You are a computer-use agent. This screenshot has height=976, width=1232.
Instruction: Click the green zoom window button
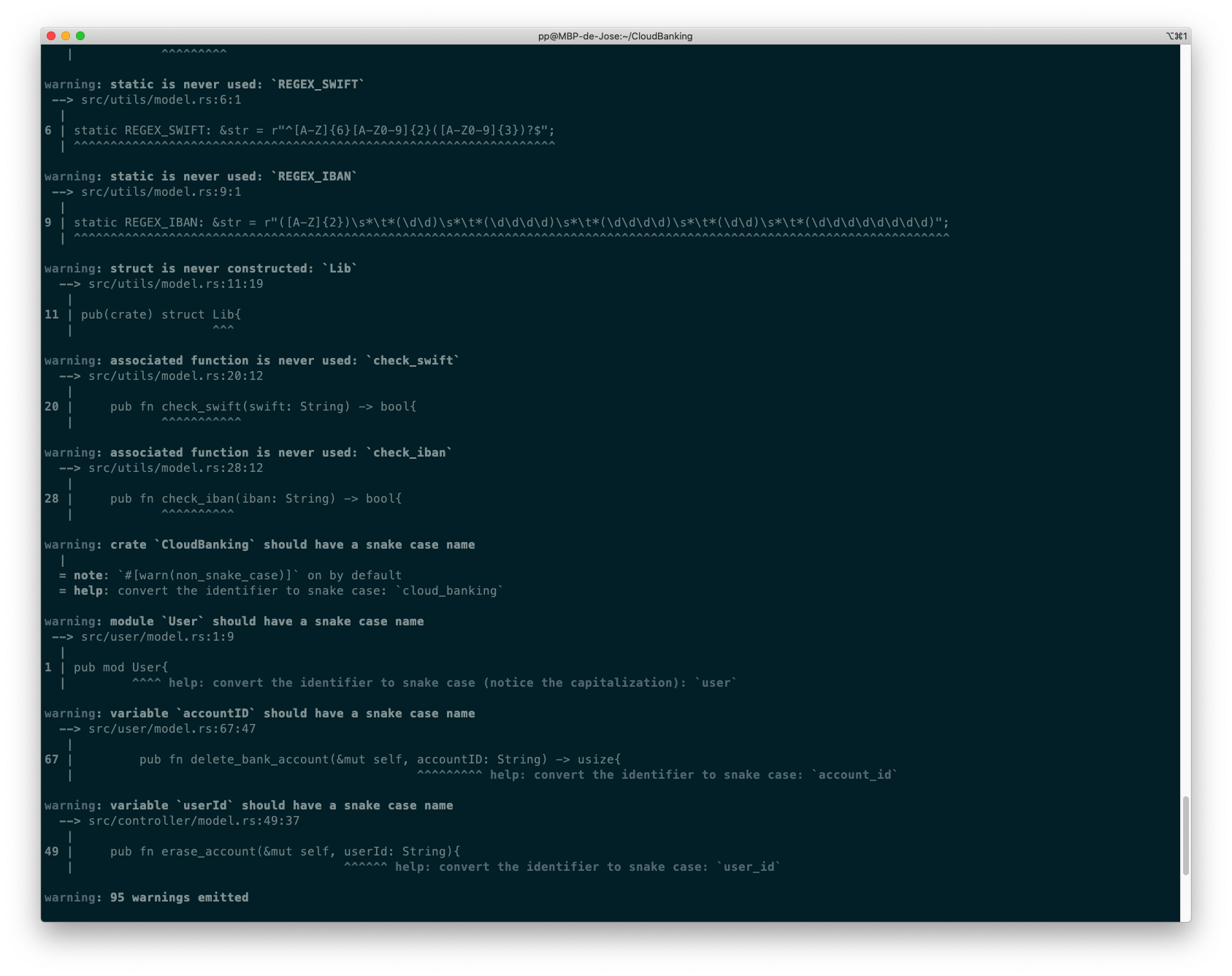[80, 36]
